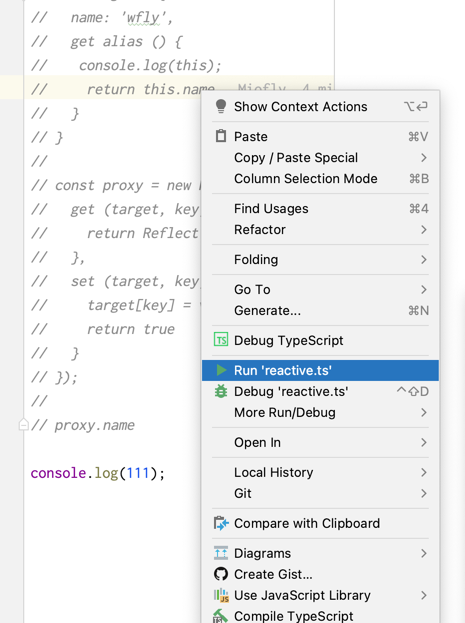
Task: Open Use JavaScript Library
Action: (320, 595)
